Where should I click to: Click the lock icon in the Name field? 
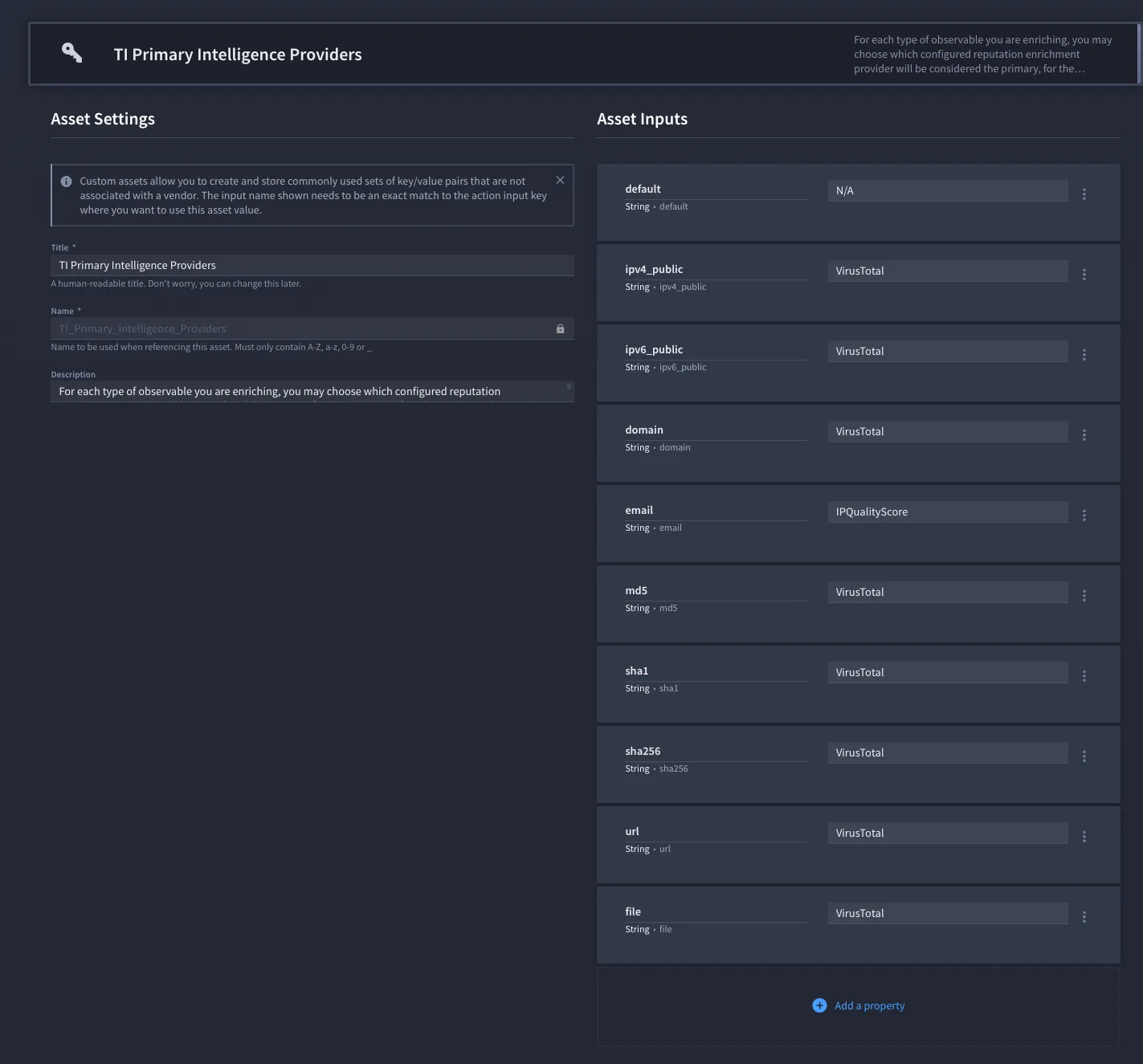click(560, 328)
